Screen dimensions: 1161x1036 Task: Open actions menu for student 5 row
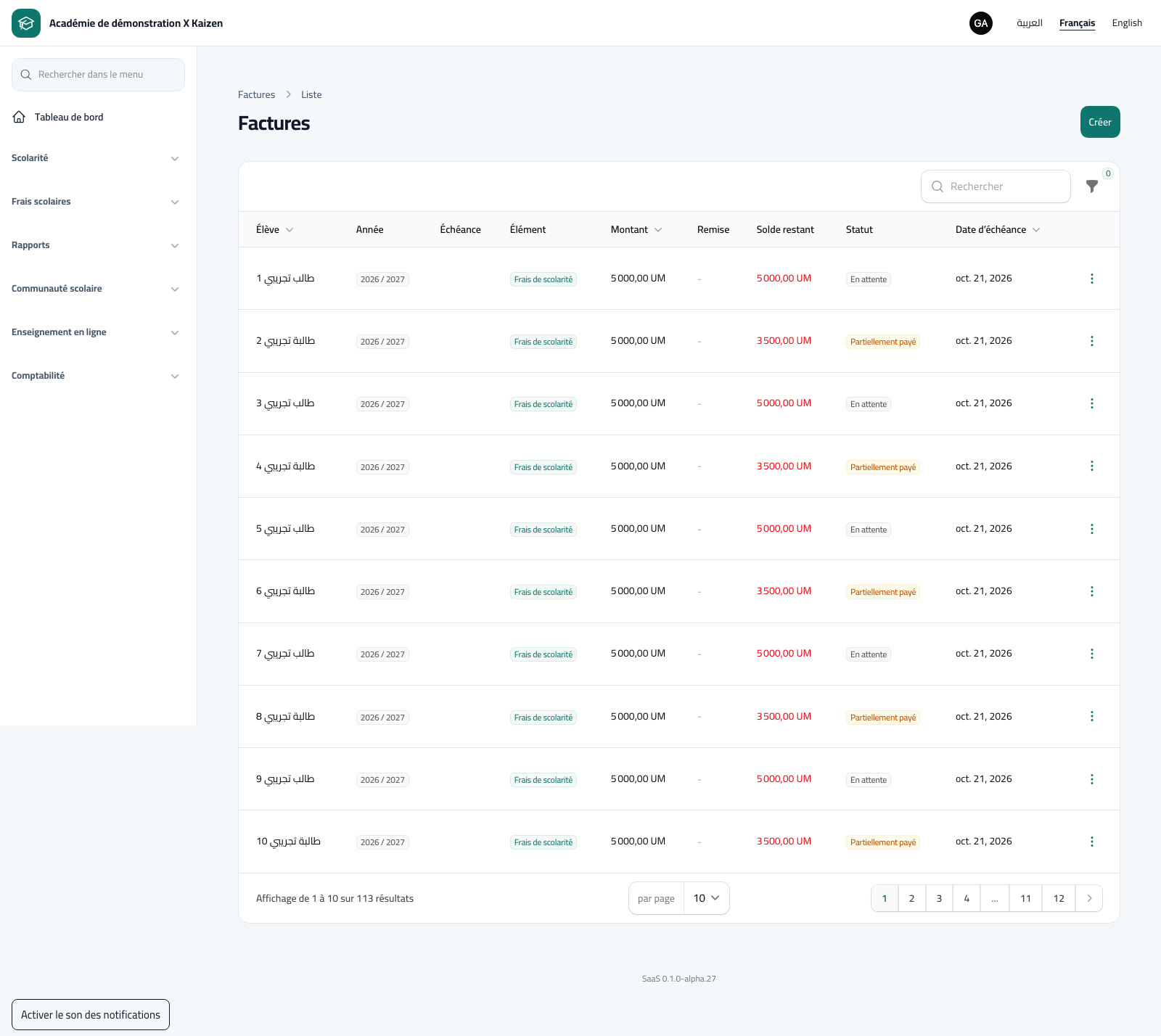(1092, 529)
